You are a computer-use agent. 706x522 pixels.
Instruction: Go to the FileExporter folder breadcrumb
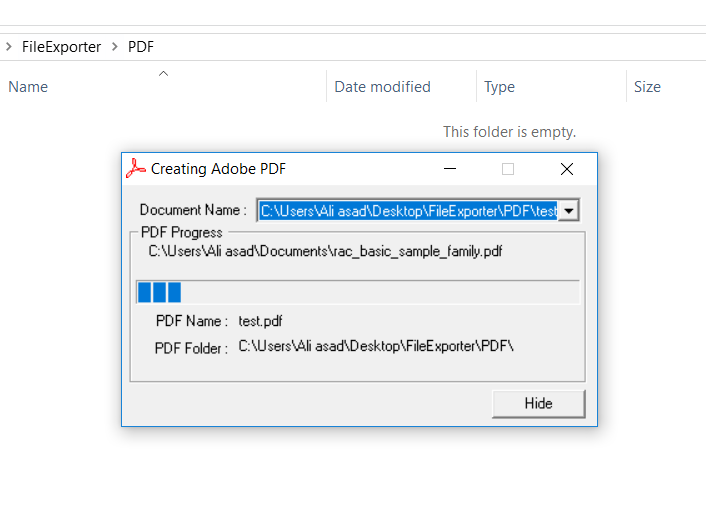coord(61,47)
